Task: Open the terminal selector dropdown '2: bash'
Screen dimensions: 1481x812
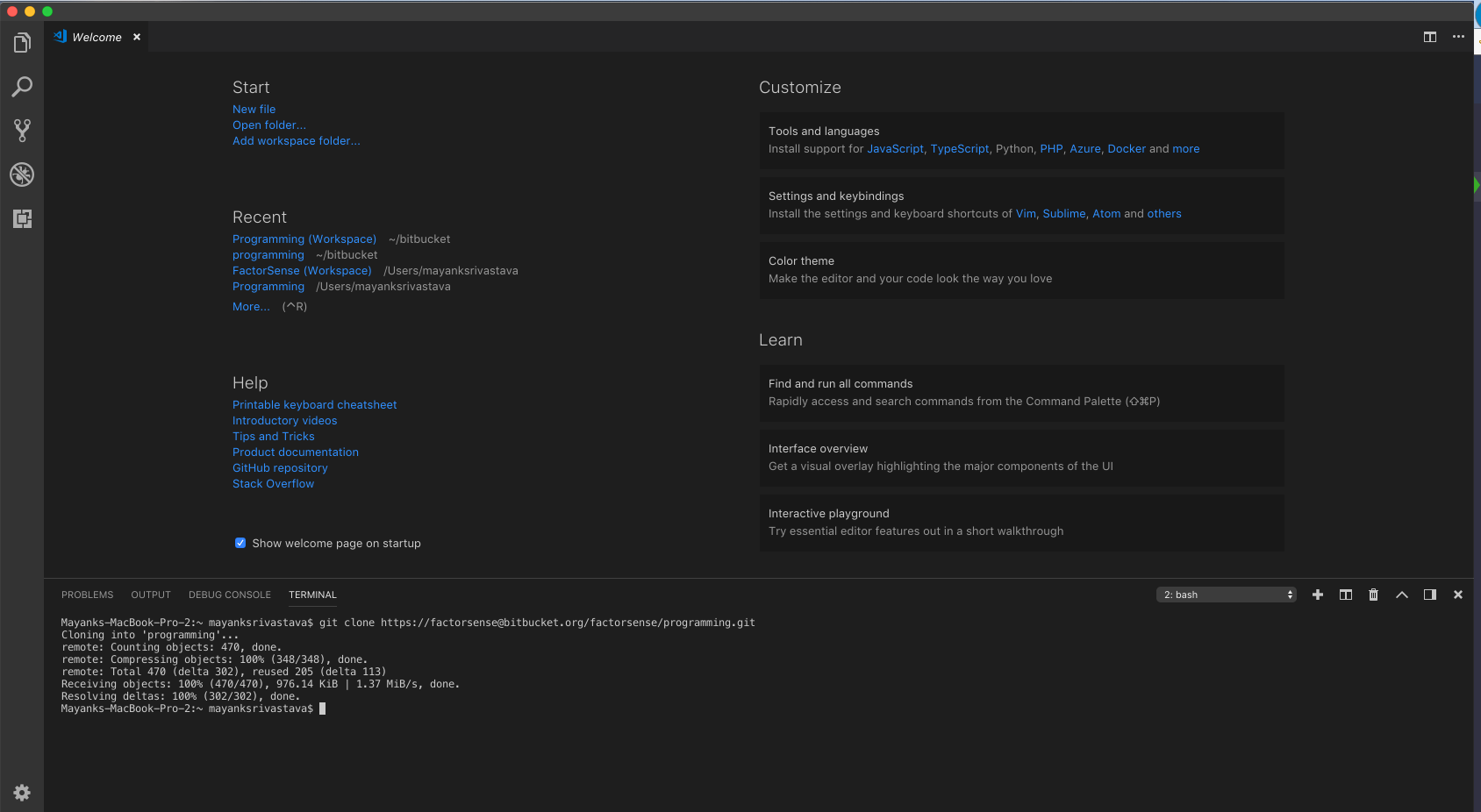Action: [x=1227, y=595]
